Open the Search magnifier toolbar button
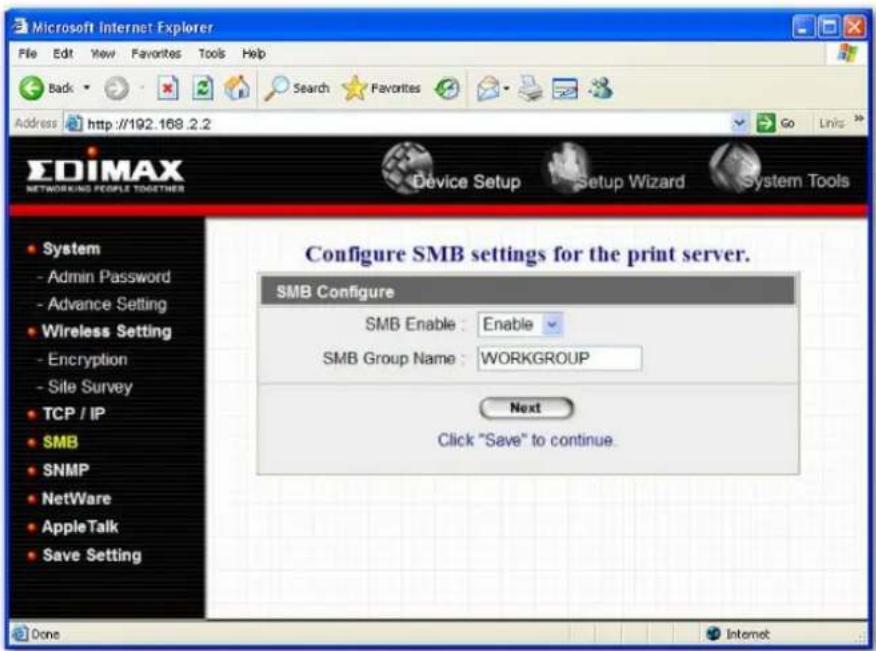 click(297, 88)
